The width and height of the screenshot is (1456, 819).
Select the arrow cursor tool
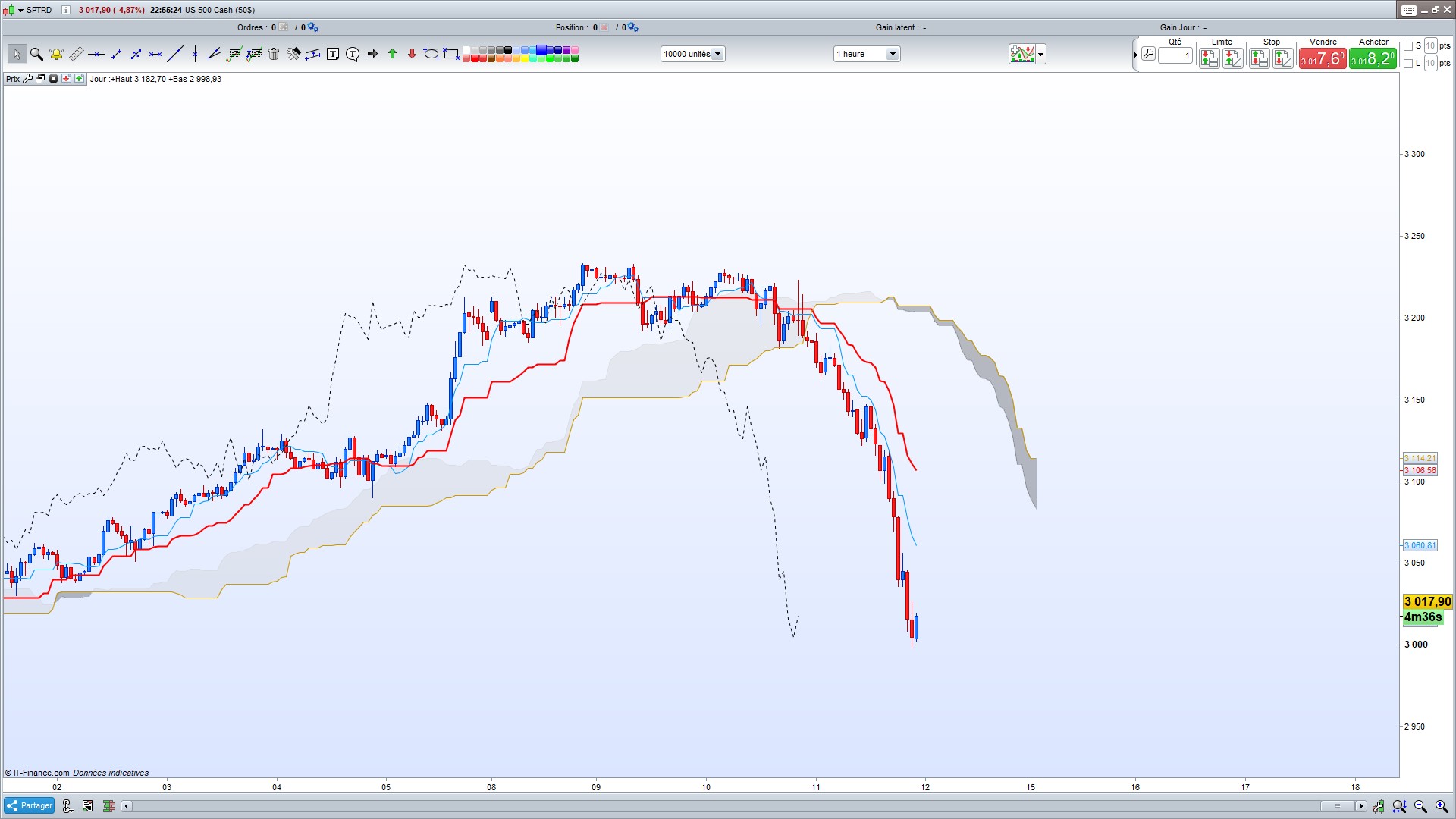tap(17, 54)
